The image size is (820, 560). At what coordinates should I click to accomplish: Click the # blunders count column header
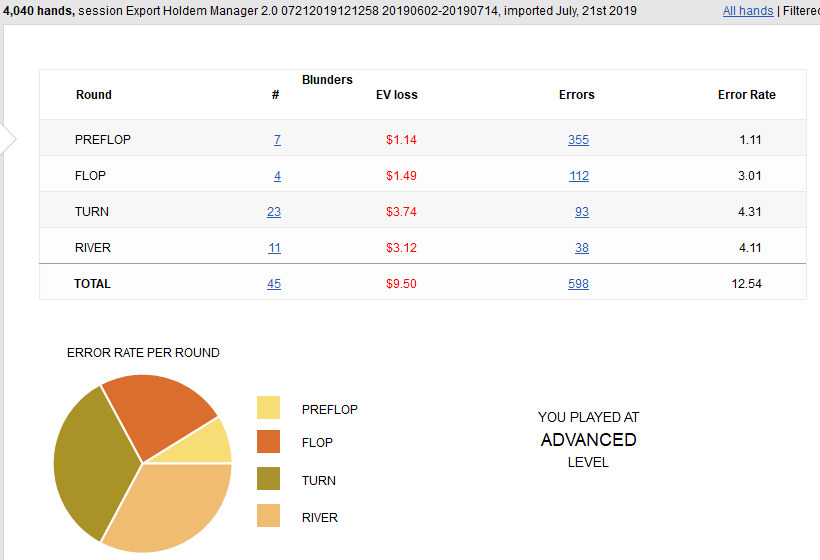[x=276, y=95]
